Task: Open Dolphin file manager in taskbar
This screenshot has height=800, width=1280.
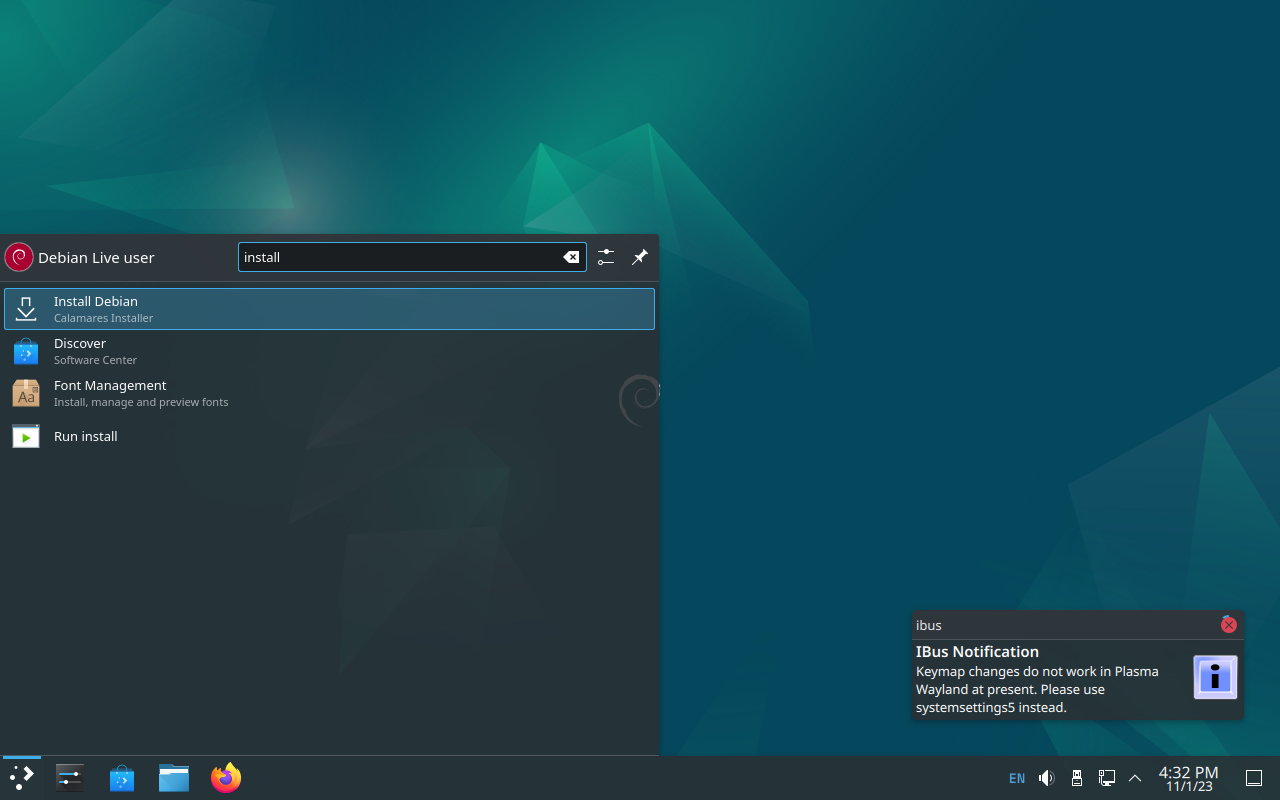Action: pyautogui.click(x=174, y=778)
